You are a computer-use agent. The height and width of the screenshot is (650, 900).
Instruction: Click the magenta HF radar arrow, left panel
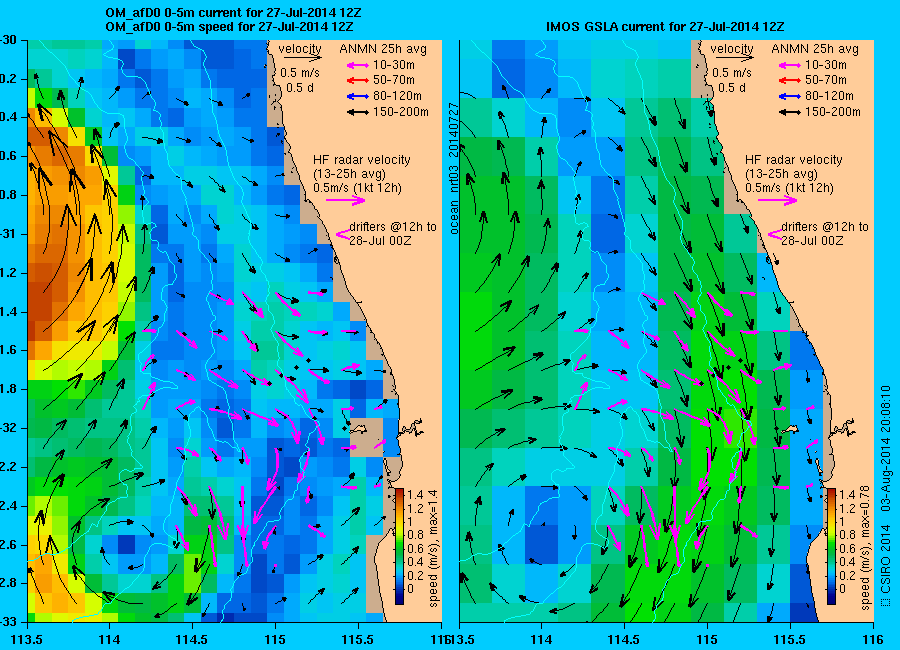346,200
